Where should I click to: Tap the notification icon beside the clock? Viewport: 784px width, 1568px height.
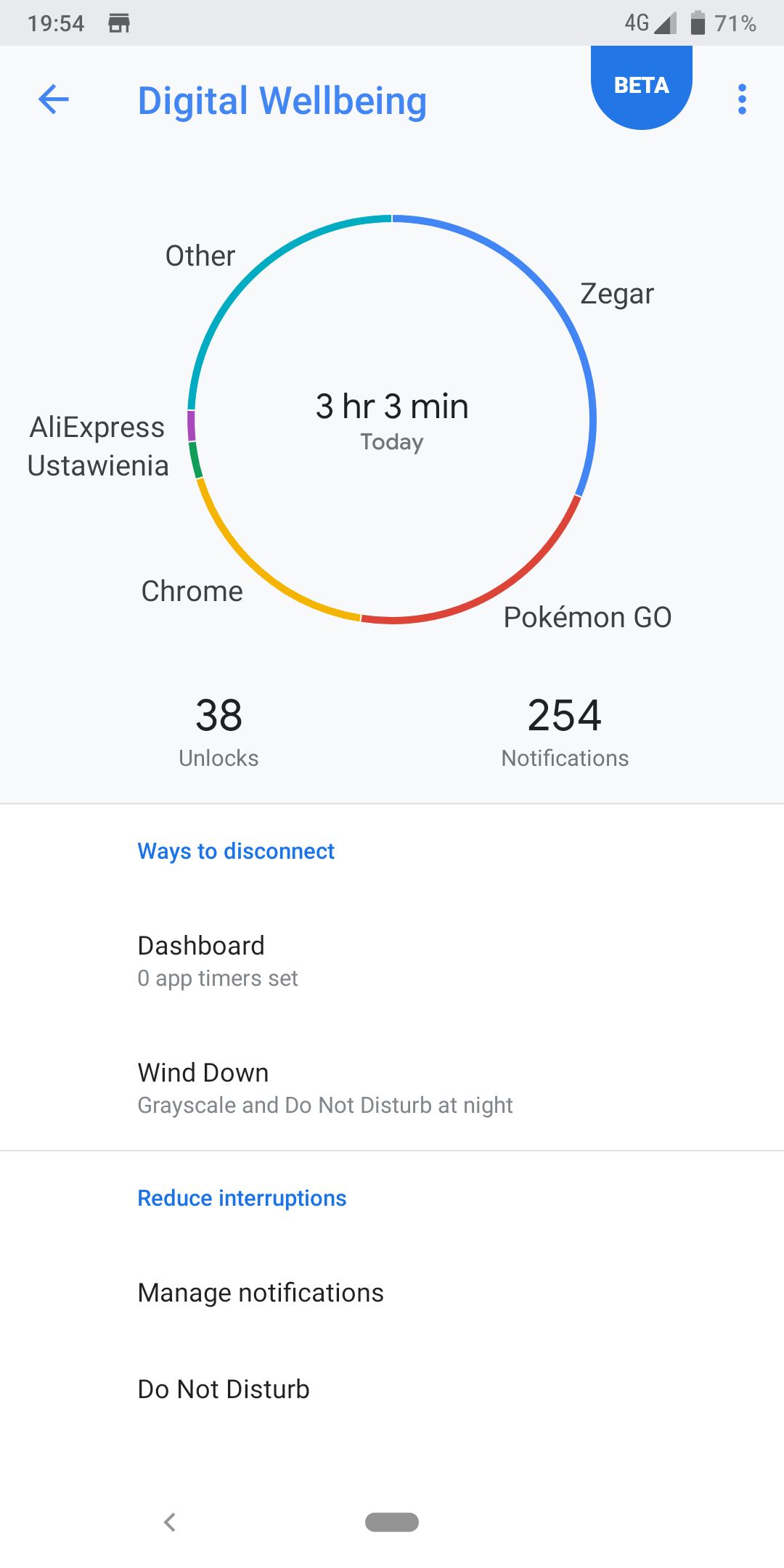click(119, 23)
